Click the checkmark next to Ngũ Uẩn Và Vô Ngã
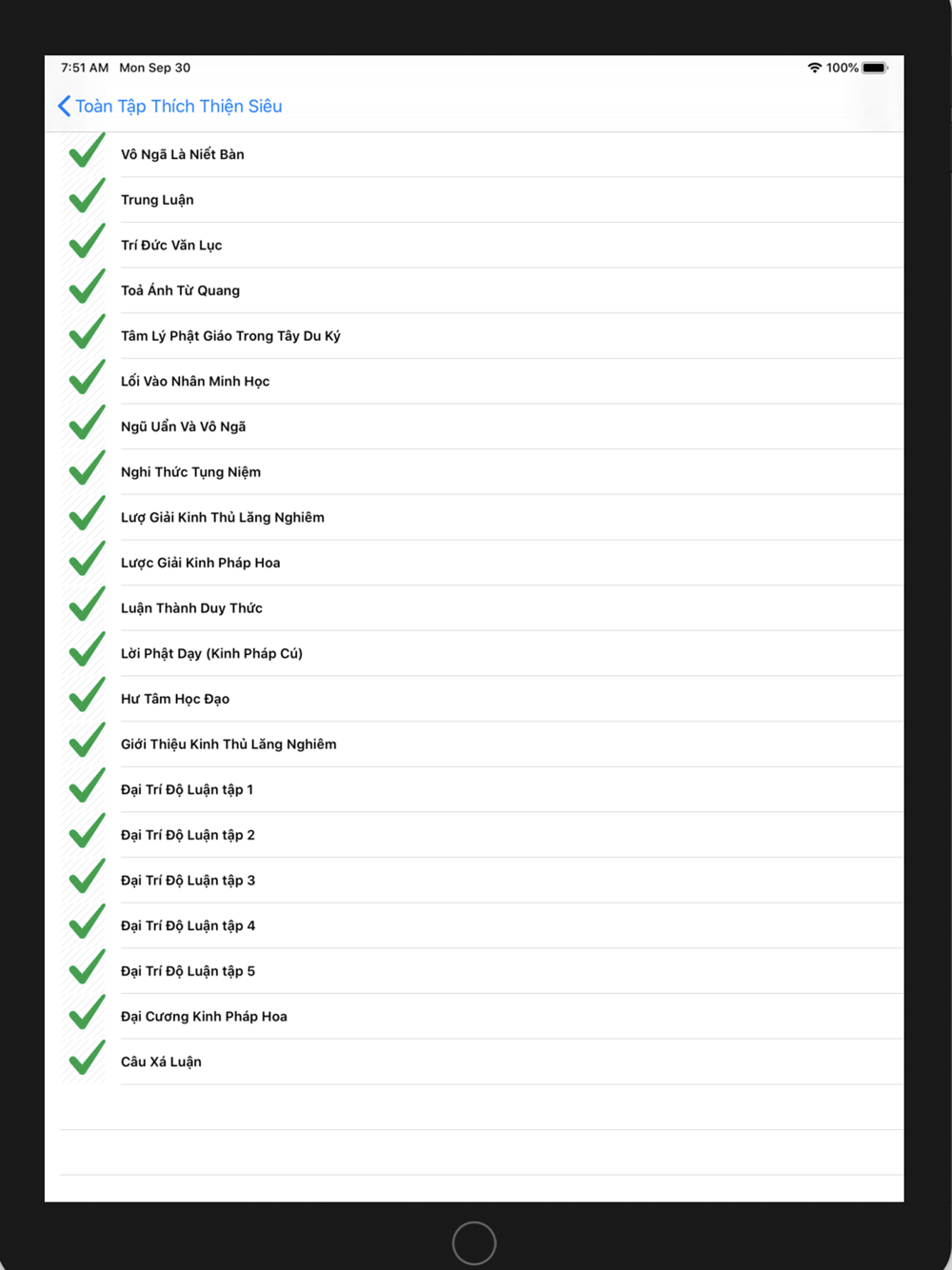Image resolution: width=952 pixels, height=1270 pixels. [x=87, y=424]
